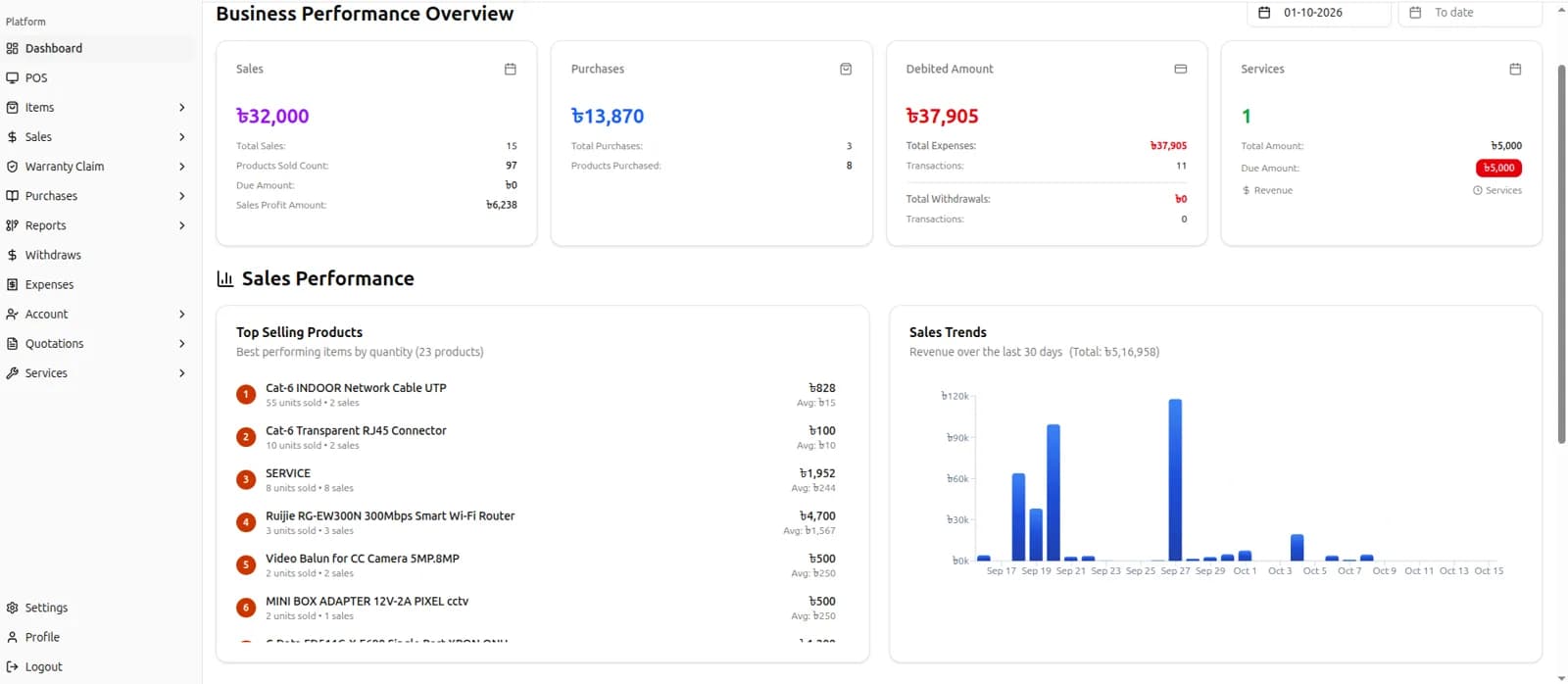Click Cat-6 Transparent RJ45 Connector row

[536, 437]
